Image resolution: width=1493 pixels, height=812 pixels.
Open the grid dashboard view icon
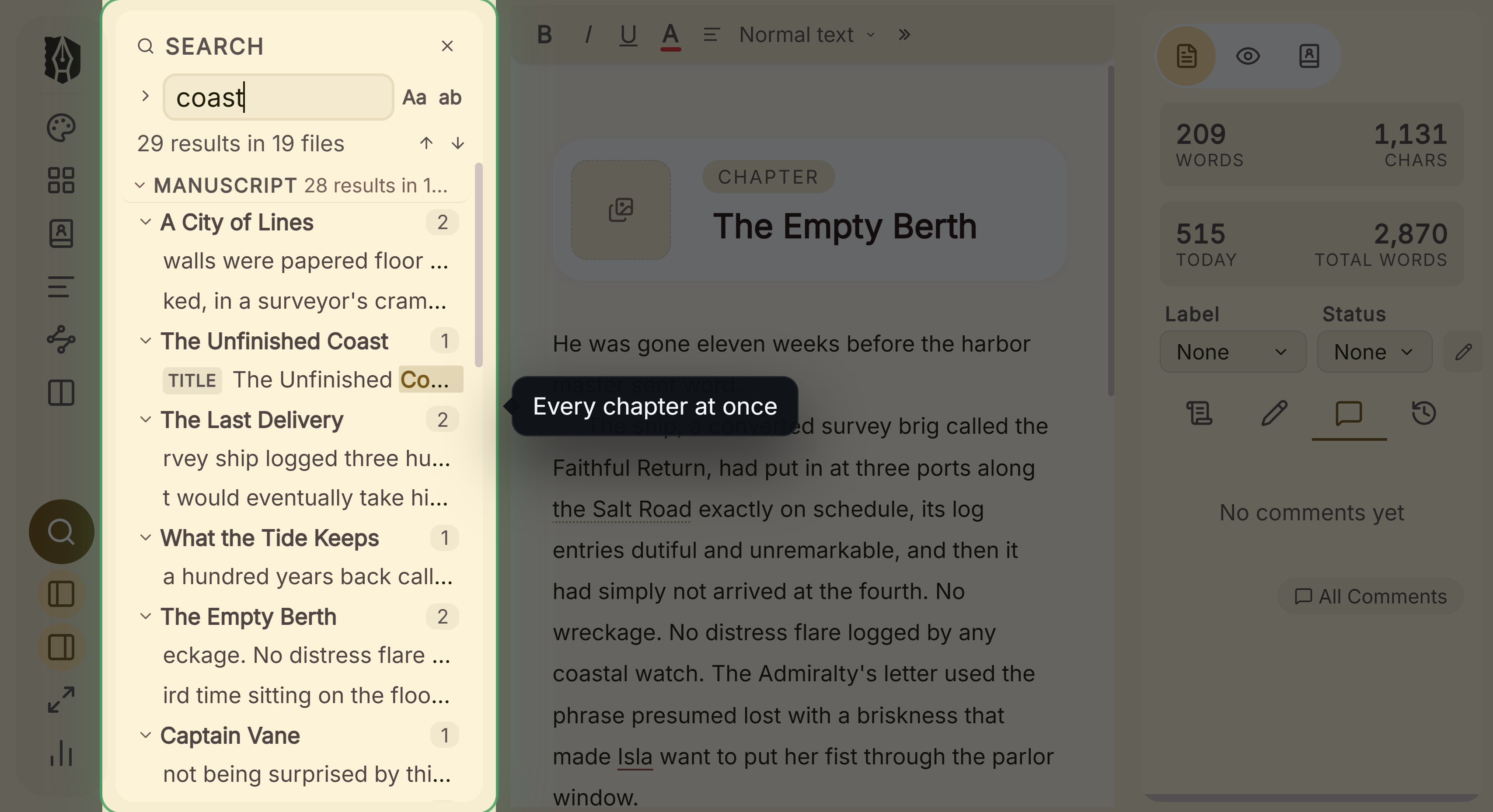point(61,180)
